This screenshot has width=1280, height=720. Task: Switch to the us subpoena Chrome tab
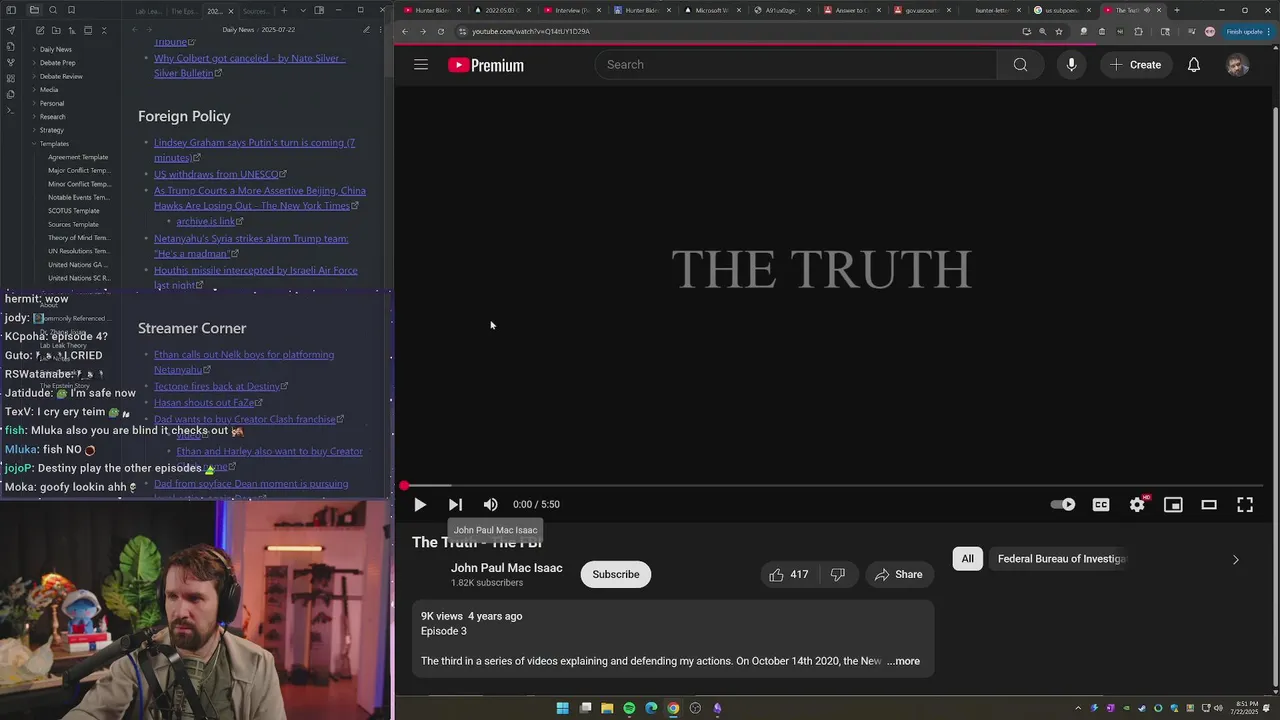click(x=1062, y=10)
